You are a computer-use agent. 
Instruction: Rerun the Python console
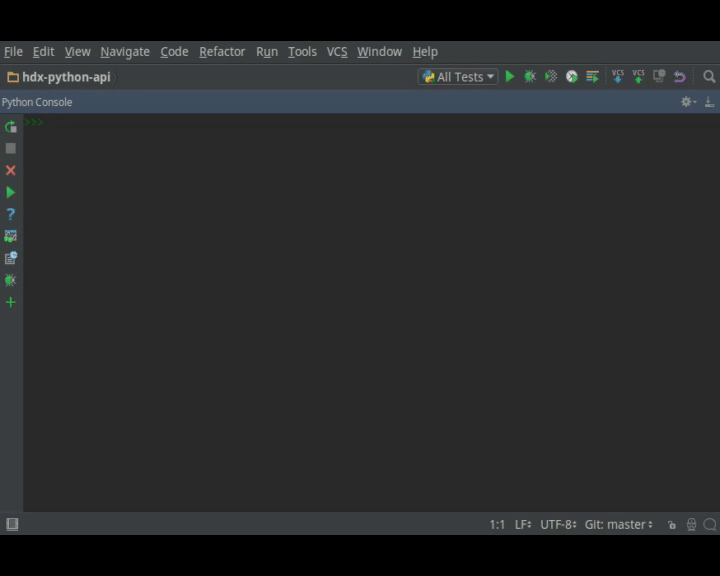(x=11, y=127)
